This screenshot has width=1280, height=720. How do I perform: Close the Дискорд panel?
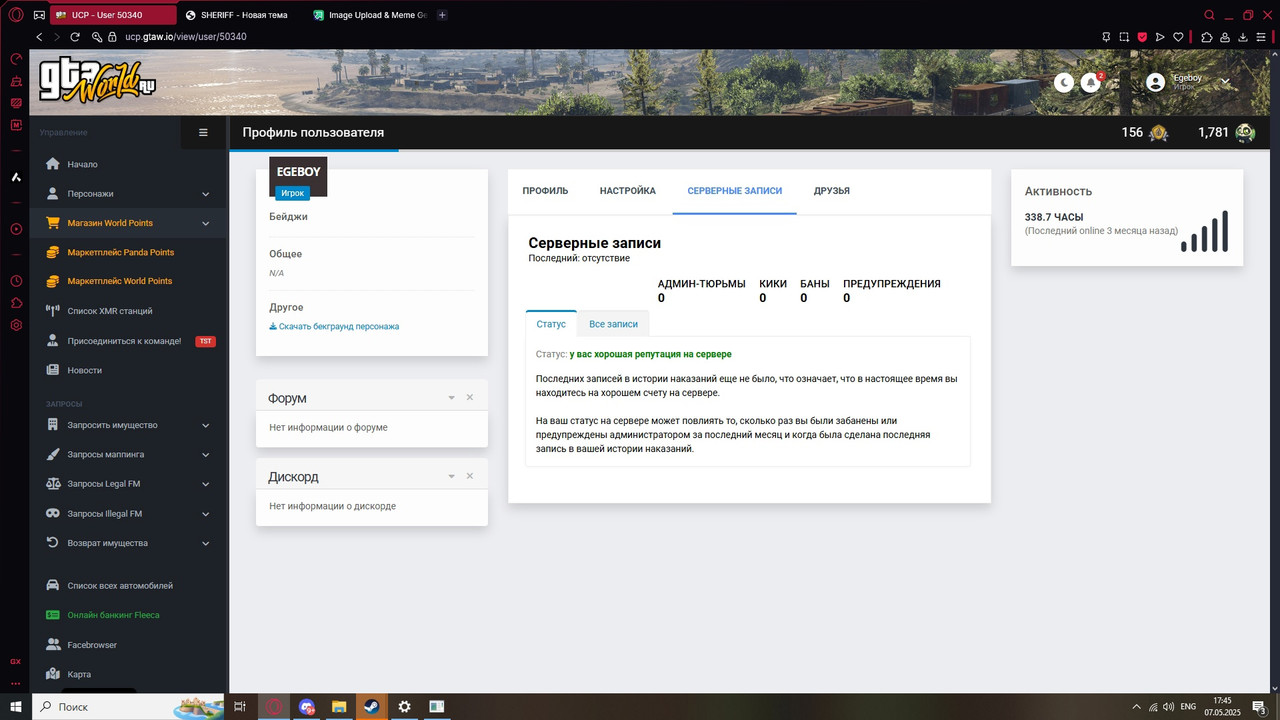point(470,477)
